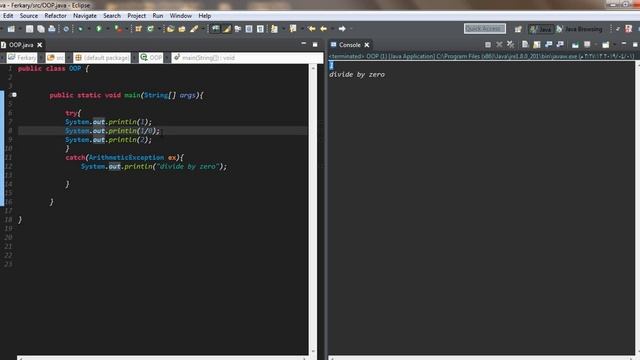The height and width of the screenshot is (360, 640).
Task: Click Ferkary project in breadcrumb
Action: click(x=22, y=58)
